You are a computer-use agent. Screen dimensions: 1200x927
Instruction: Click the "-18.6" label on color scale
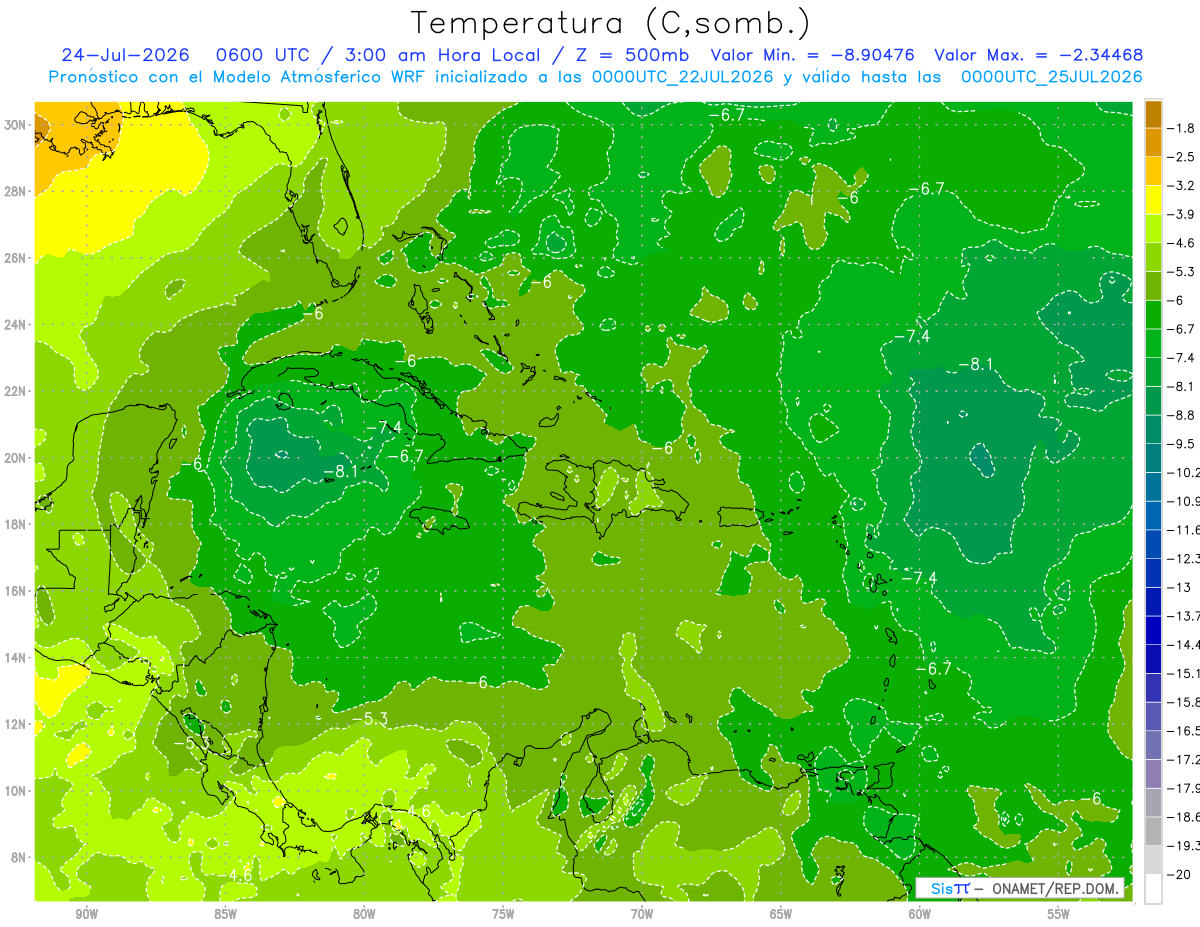tap(1186, 817)
